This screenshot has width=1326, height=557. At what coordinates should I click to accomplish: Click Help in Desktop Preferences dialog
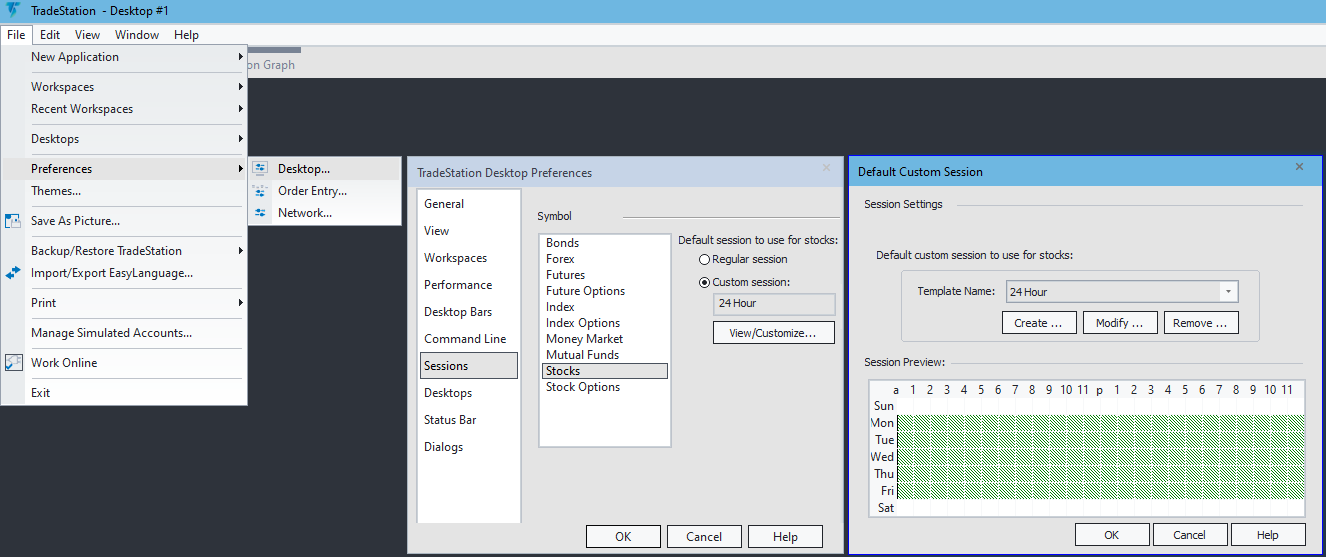(785, 537)
